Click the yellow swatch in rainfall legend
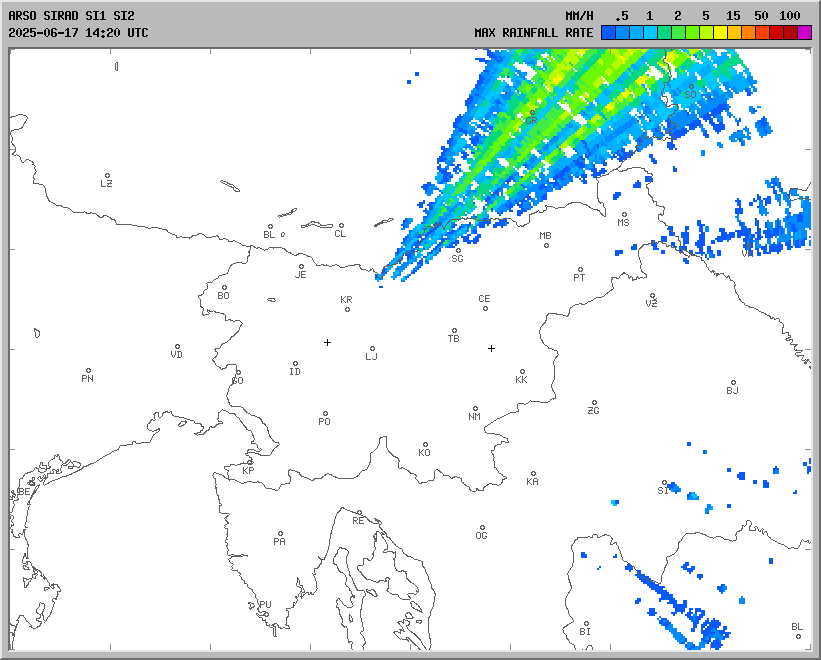Screen dimensions: 821x660 pos(721,32)
